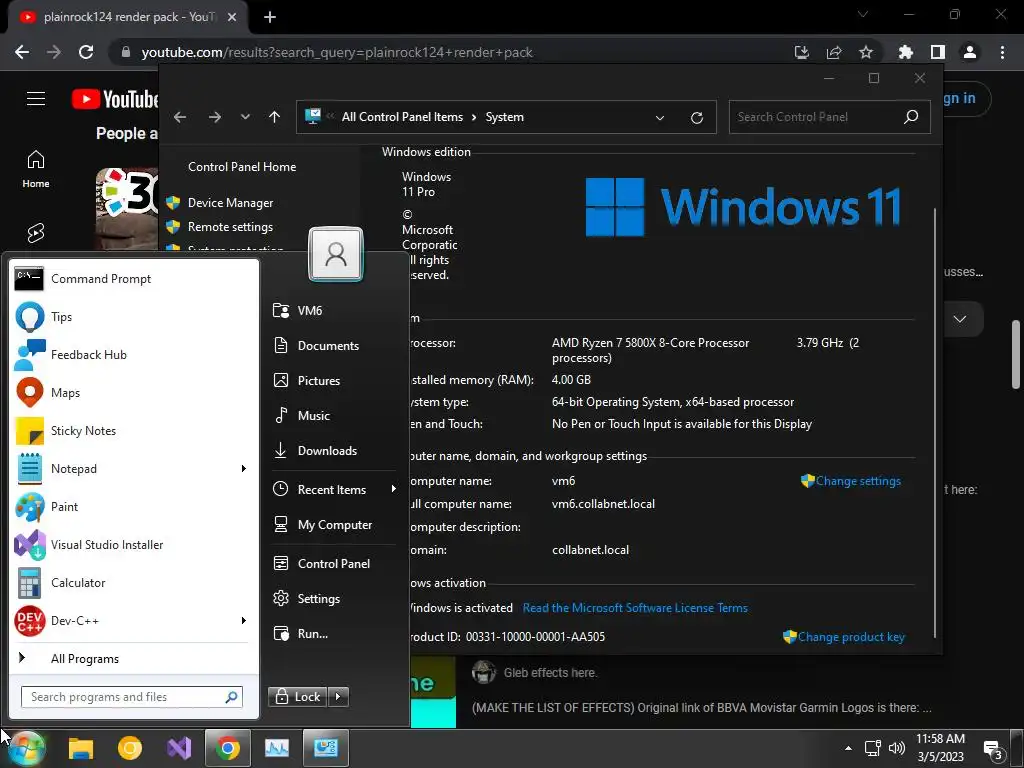This screenshot has height=768, width=1024.
Task: Open Dev-C++ from Start menu
Action: coord(124,620)
